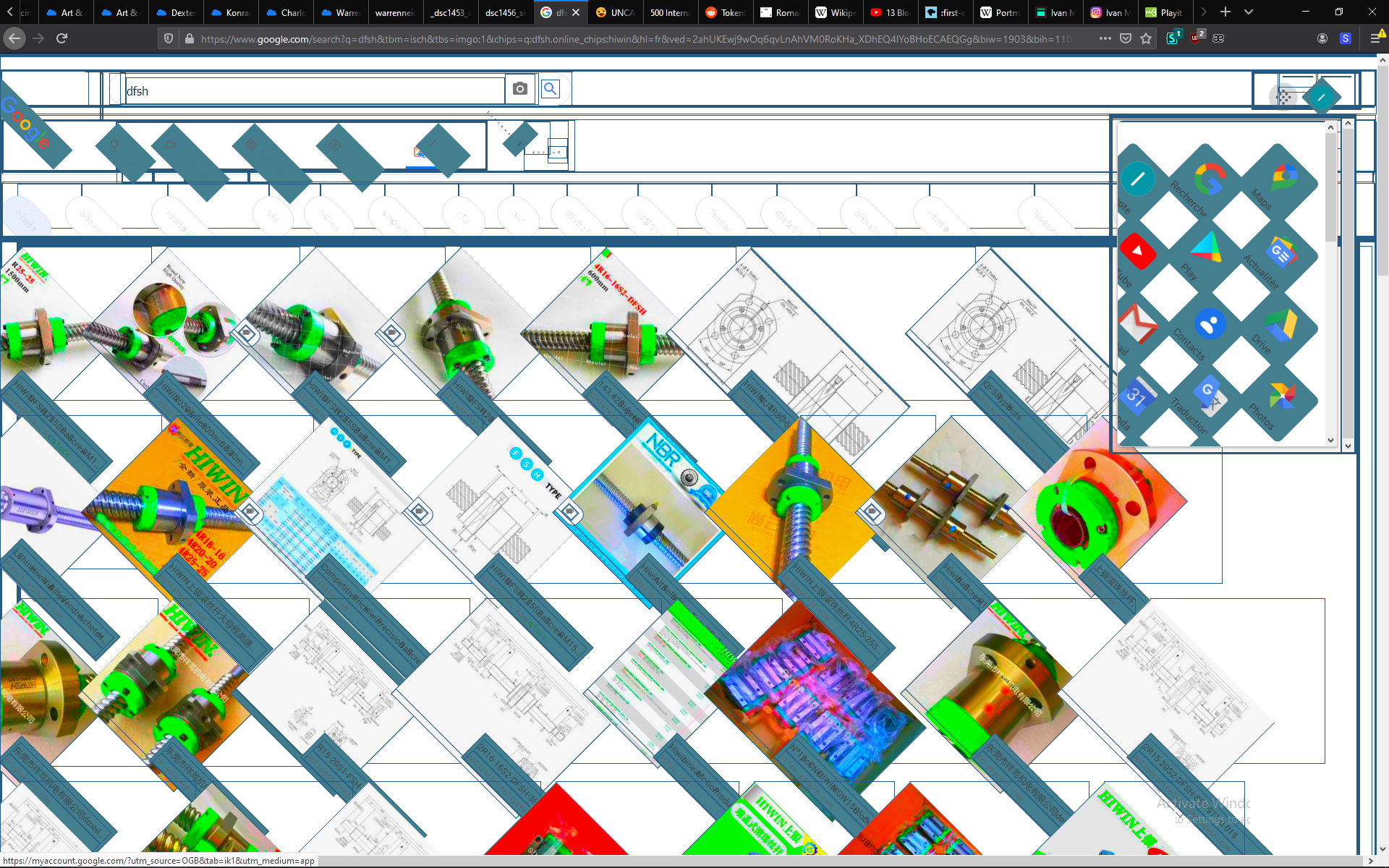Launch Google Drive from apps panel

(x=1281, y=325)
